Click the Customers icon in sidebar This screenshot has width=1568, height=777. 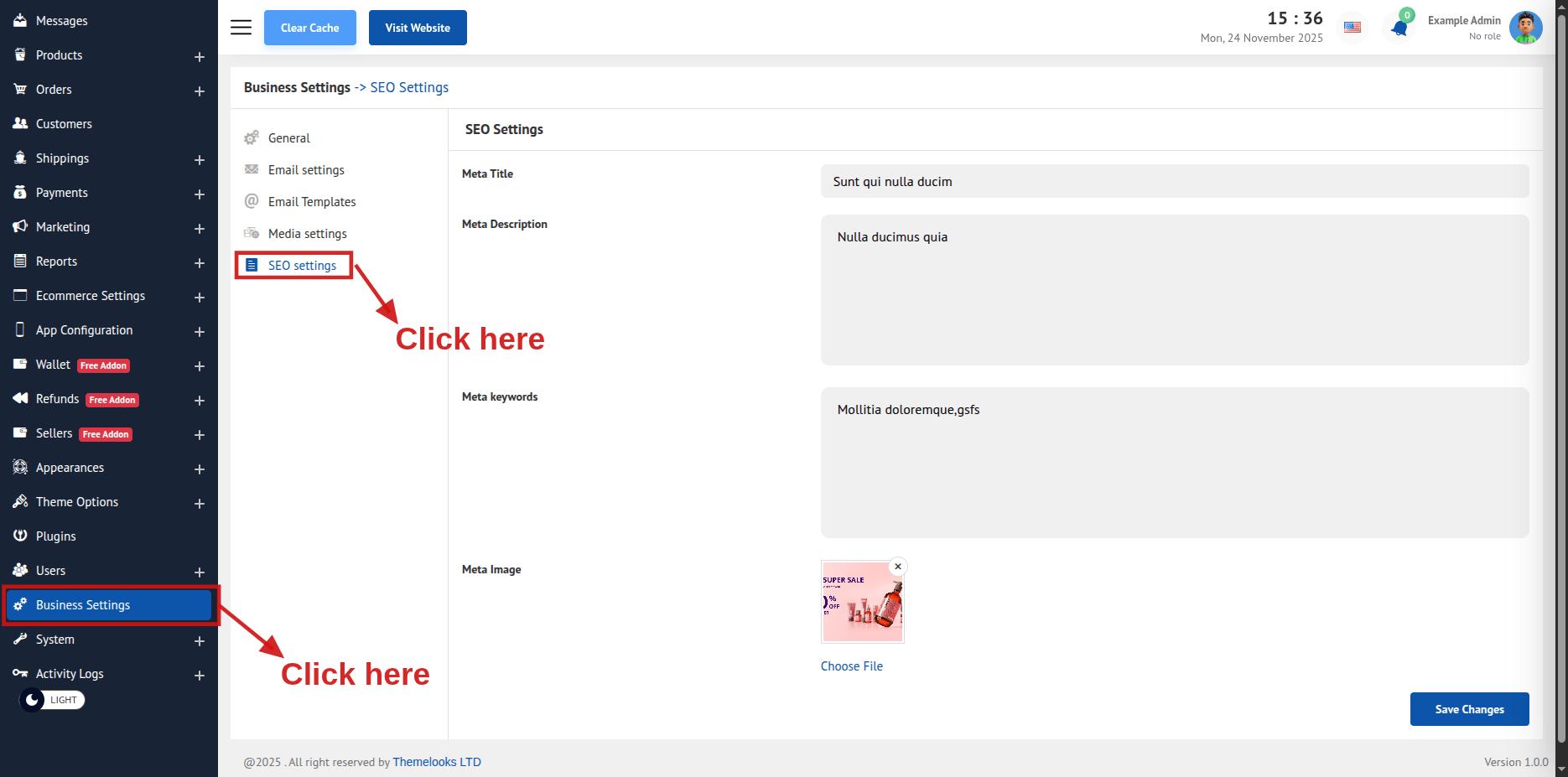pos(20,123)
